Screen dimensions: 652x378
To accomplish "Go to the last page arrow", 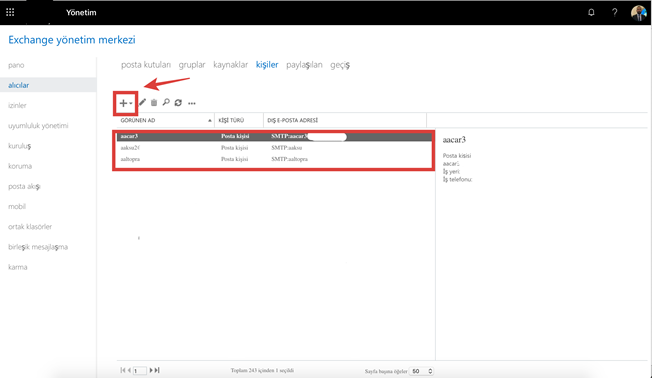I will (157, 370).
